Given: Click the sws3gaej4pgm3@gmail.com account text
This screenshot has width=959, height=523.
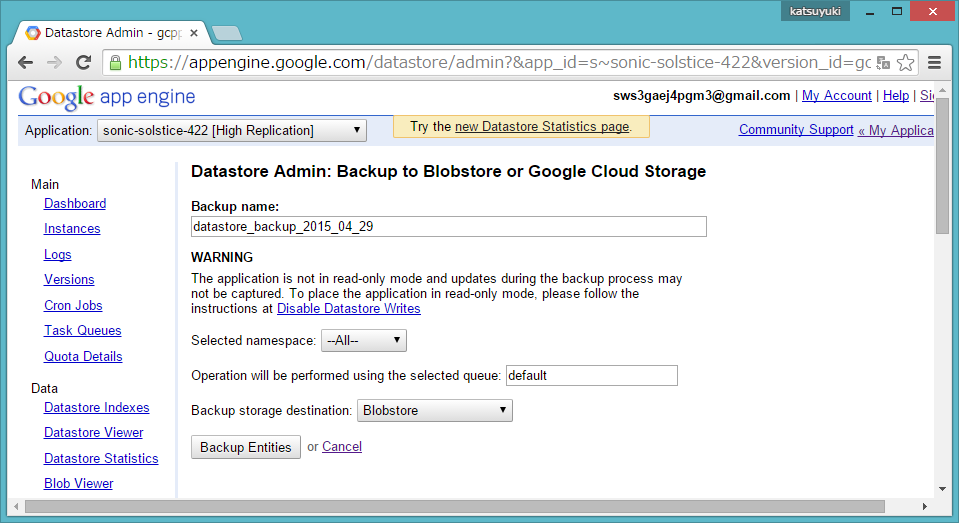Looking at the screenshot, I should (702, 95).
